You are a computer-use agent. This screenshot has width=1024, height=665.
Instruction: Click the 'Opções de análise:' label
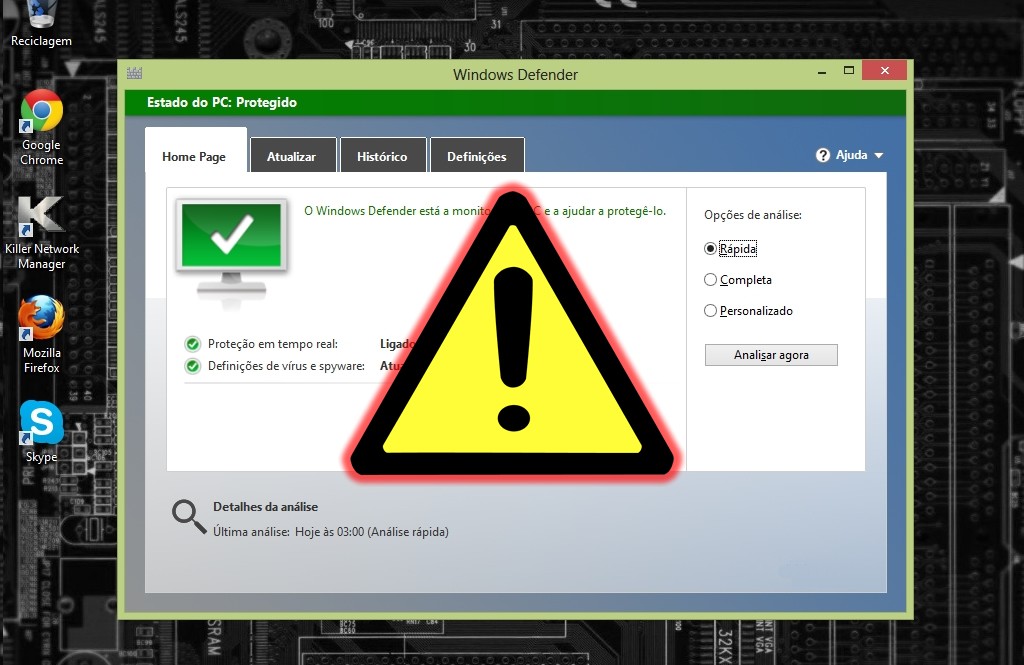pyautogui.click(x=753, y=215)
